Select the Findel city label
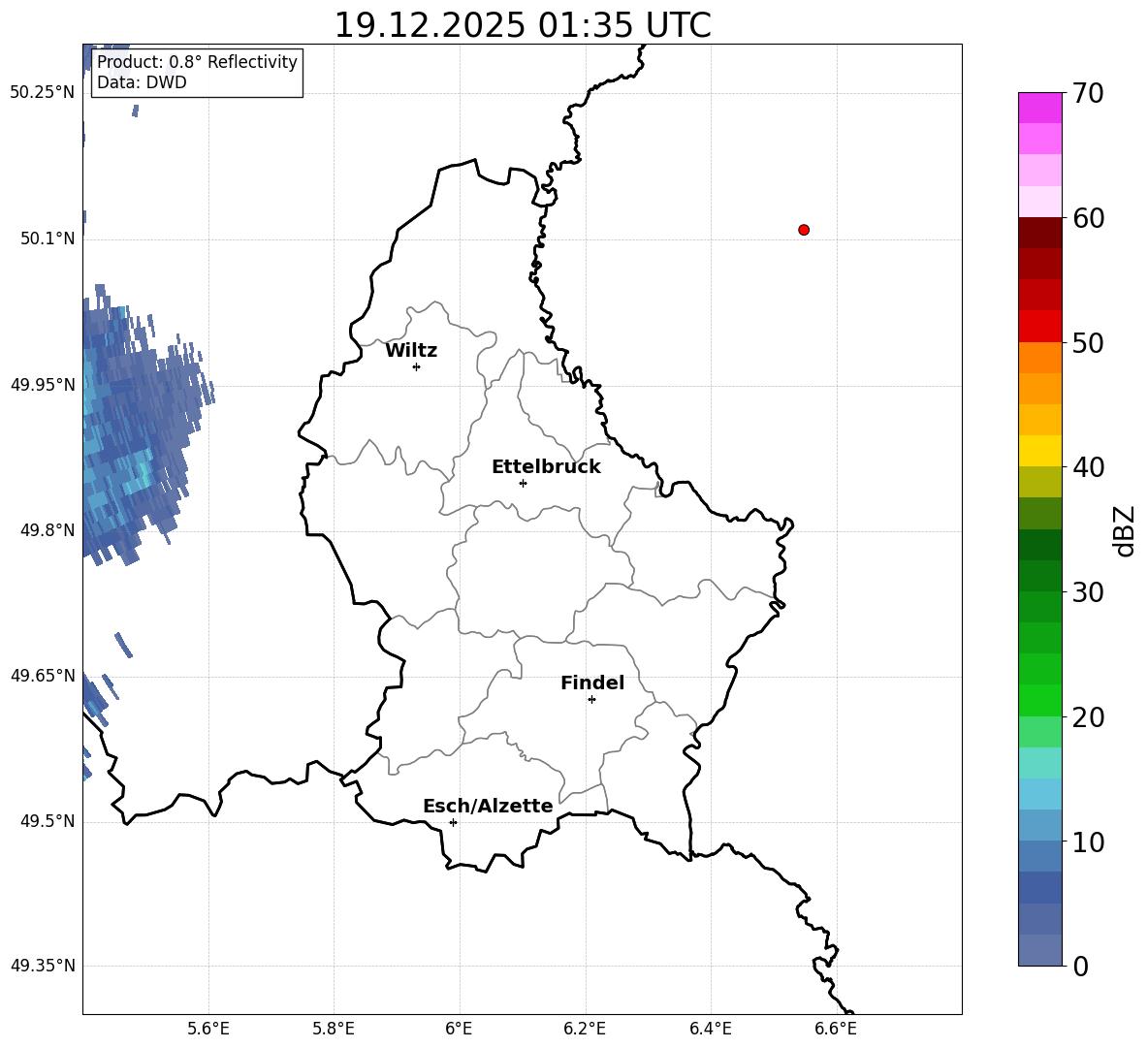1148x1048 pixels. (592, 683)
